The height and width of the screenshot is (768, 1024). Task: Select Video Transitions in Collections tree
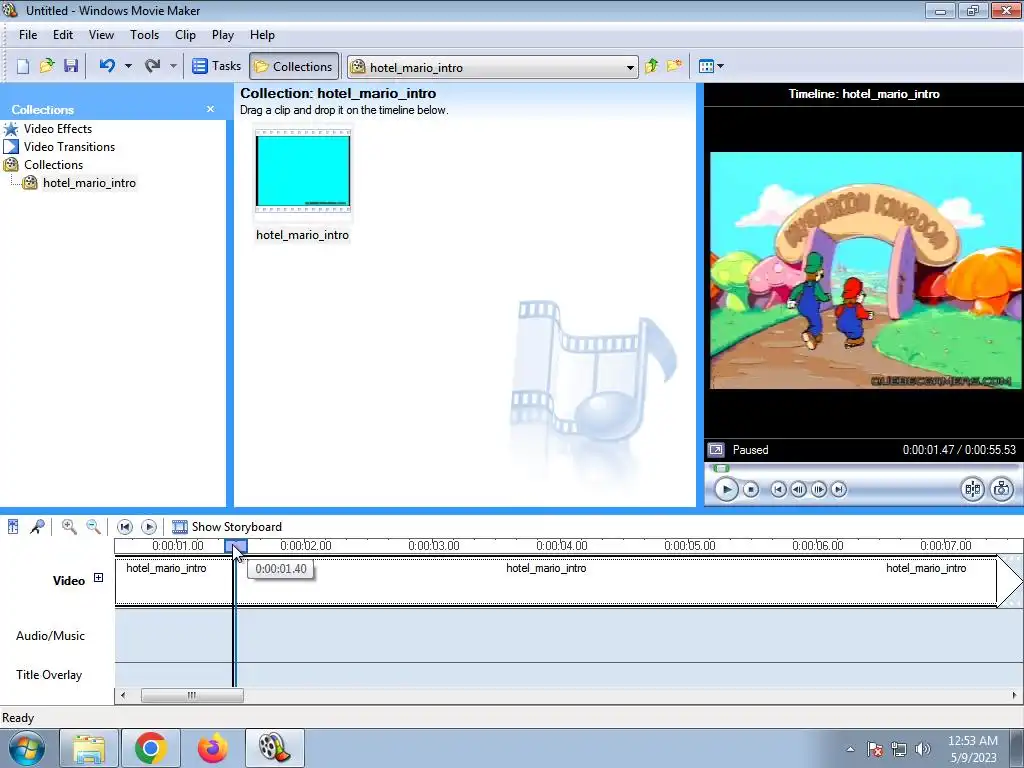pos(69,147)
